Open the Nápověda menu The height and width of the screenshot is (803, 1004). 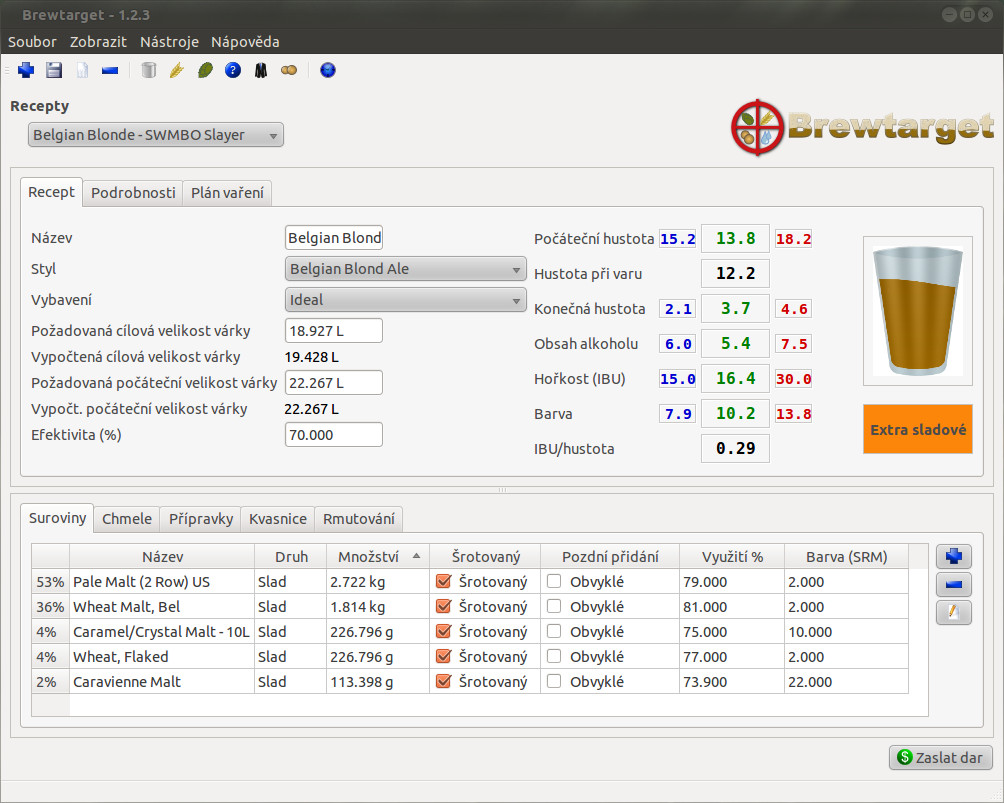[x=245, y=42]
